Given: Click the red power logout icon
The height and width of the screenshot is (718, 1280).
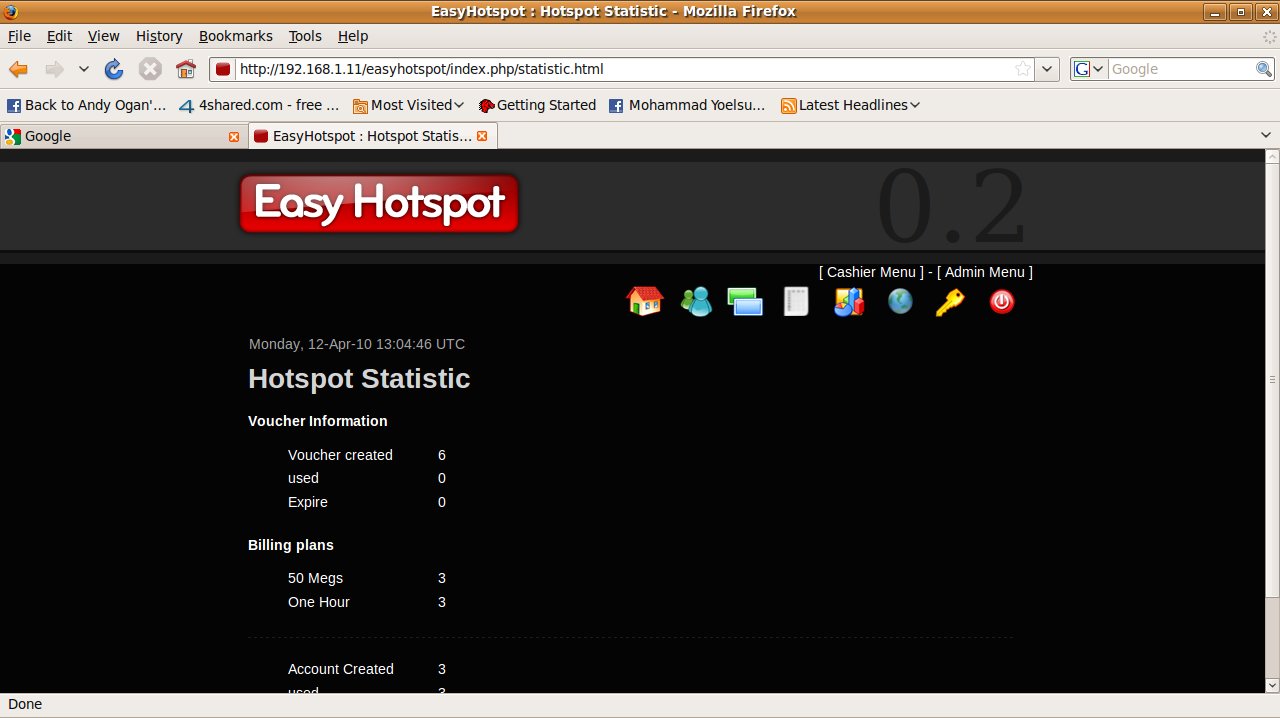Looking at the screenshot, I should (x=1002, y=301).
